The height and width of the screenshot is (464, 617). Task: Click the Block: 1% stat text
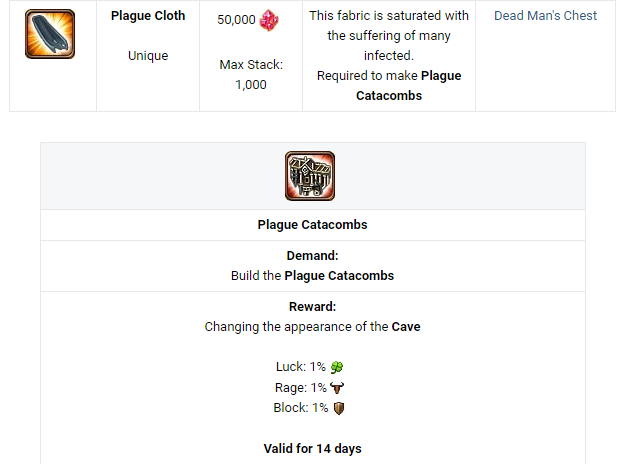tap(301, 408)
